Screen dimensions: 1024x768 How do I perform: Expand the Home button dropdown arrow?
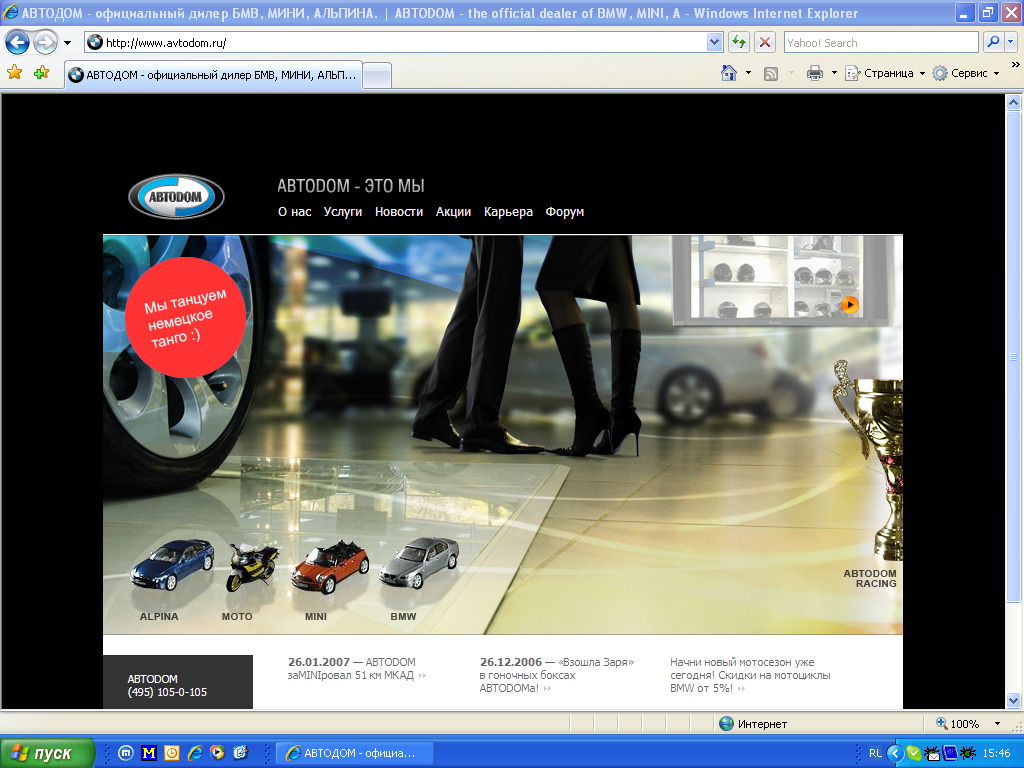pos(748,73)
